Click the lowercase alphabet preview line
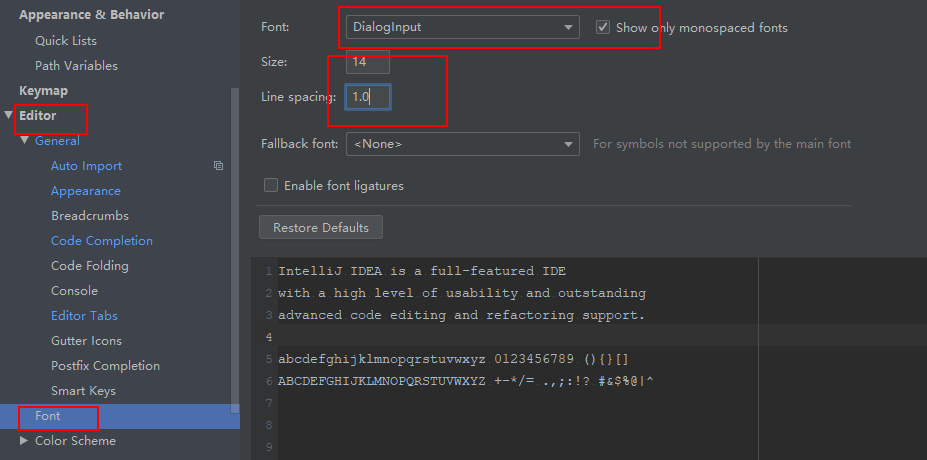 [x=453, y=359]
